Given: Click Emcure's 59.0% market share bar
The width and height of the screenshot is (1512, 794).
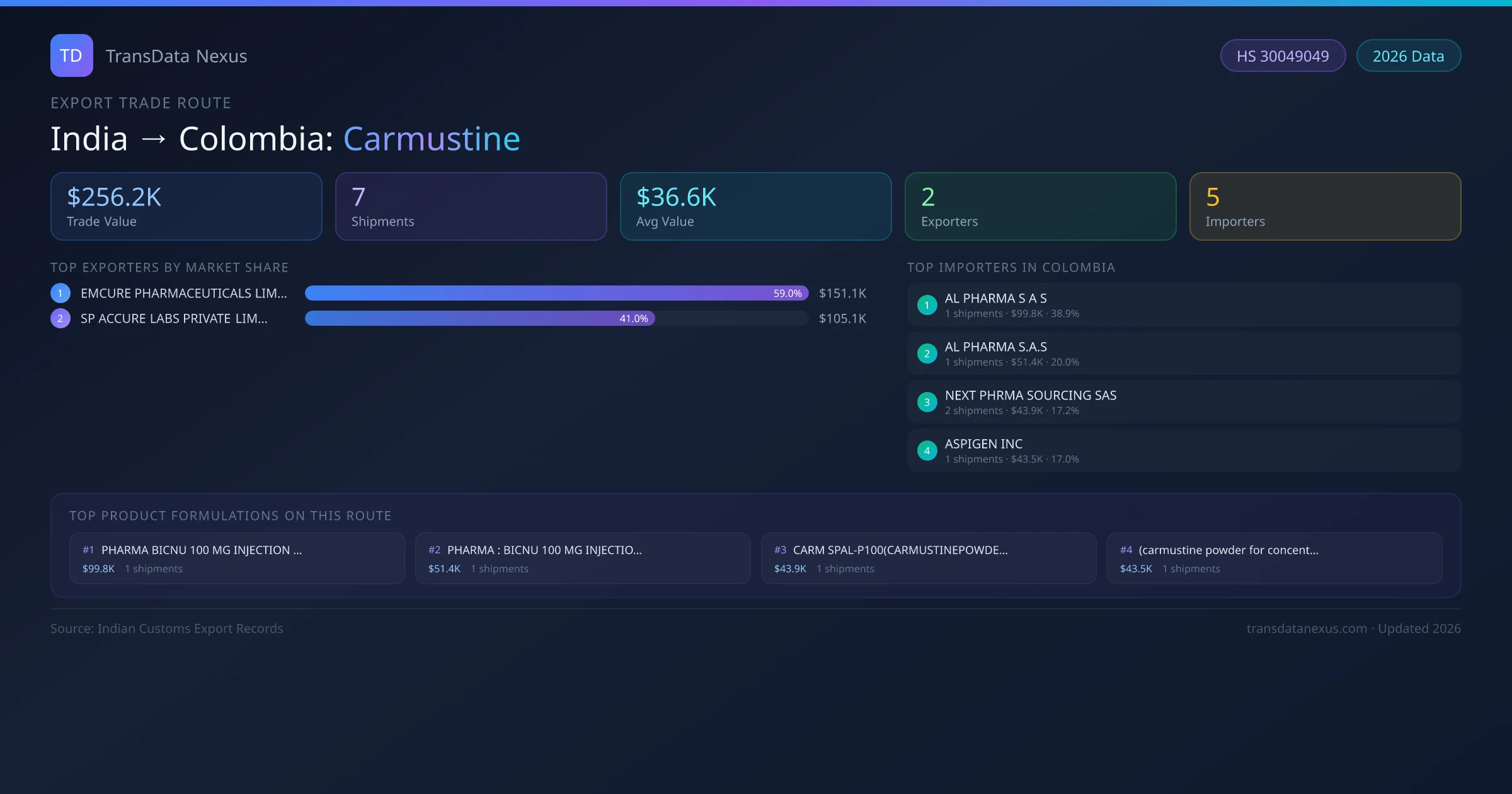Looking at the screenshot, I should 556,293.
